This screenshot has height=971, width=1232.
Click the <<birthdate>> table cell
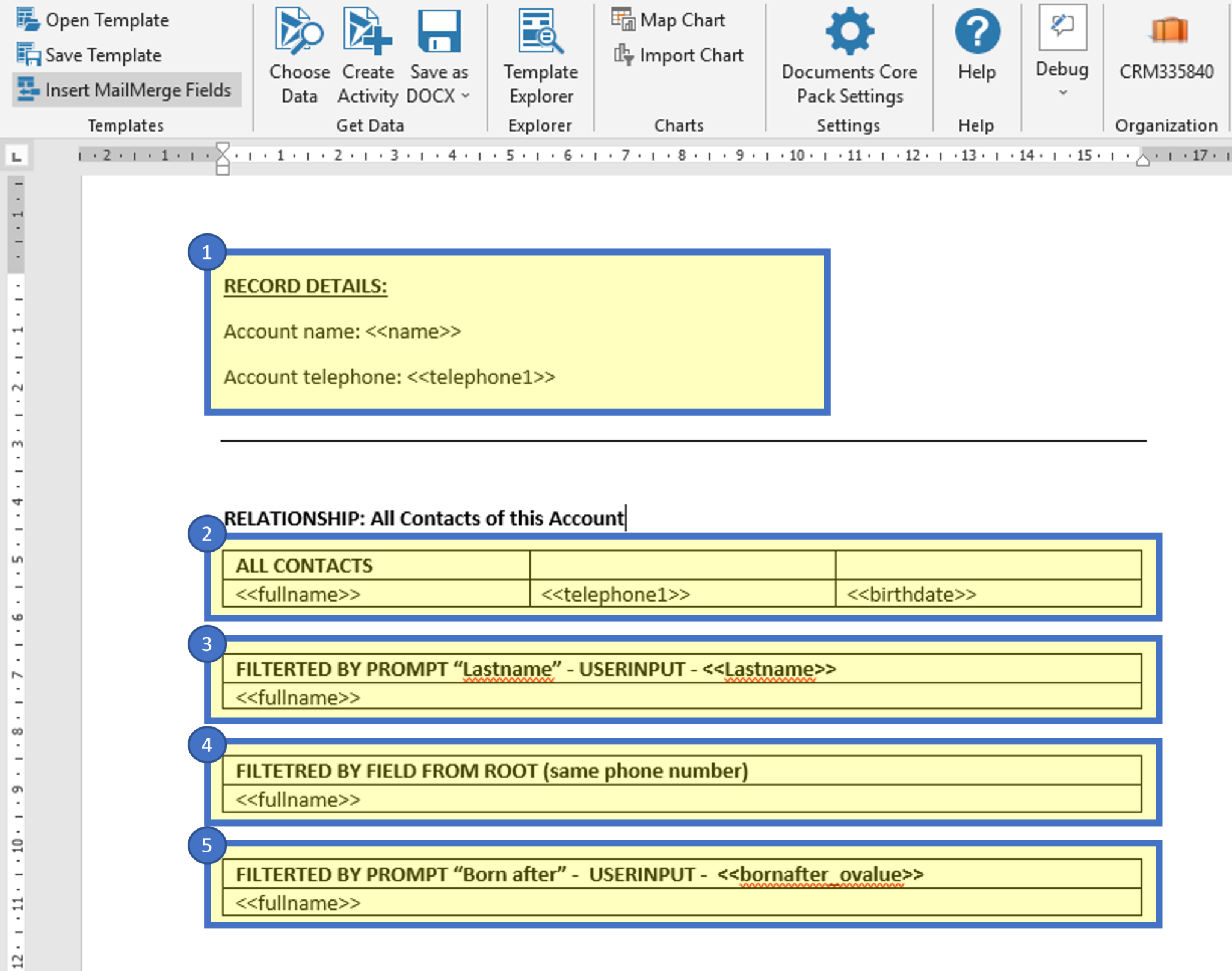coord(911,594)
